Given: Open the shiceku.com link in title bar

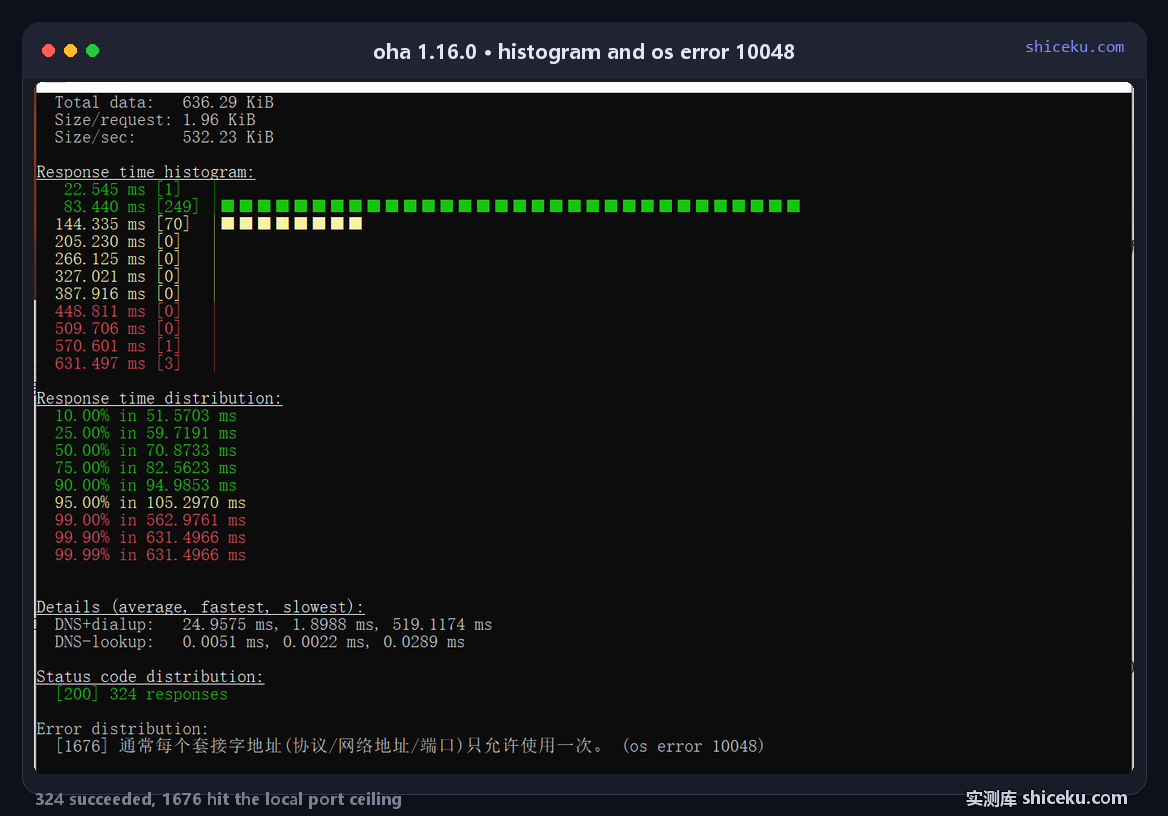Looking at the screenshot, I should coord(1074,46).
